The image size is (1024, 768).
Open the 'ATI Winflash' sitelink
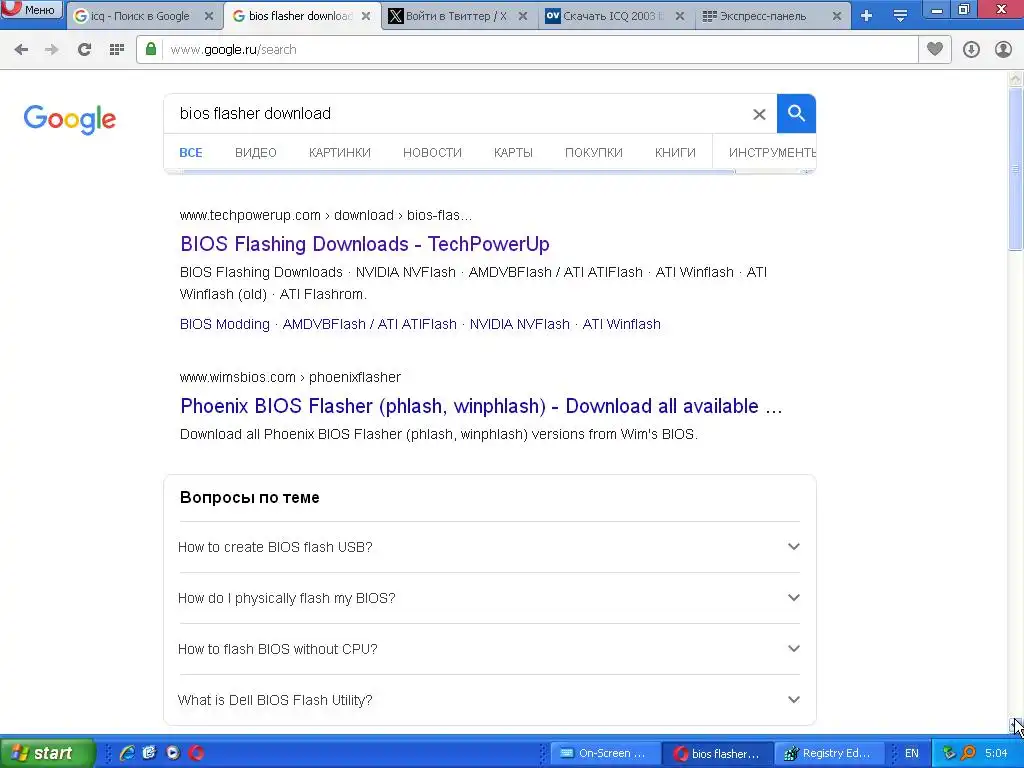(622, 324)
